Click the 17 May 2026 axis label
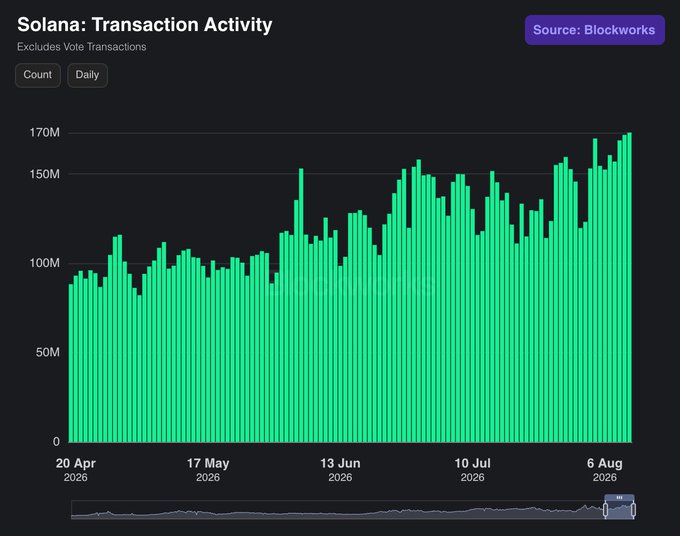Image resolution: width=680 pixels, height=536 pixels. click(208, 470)
